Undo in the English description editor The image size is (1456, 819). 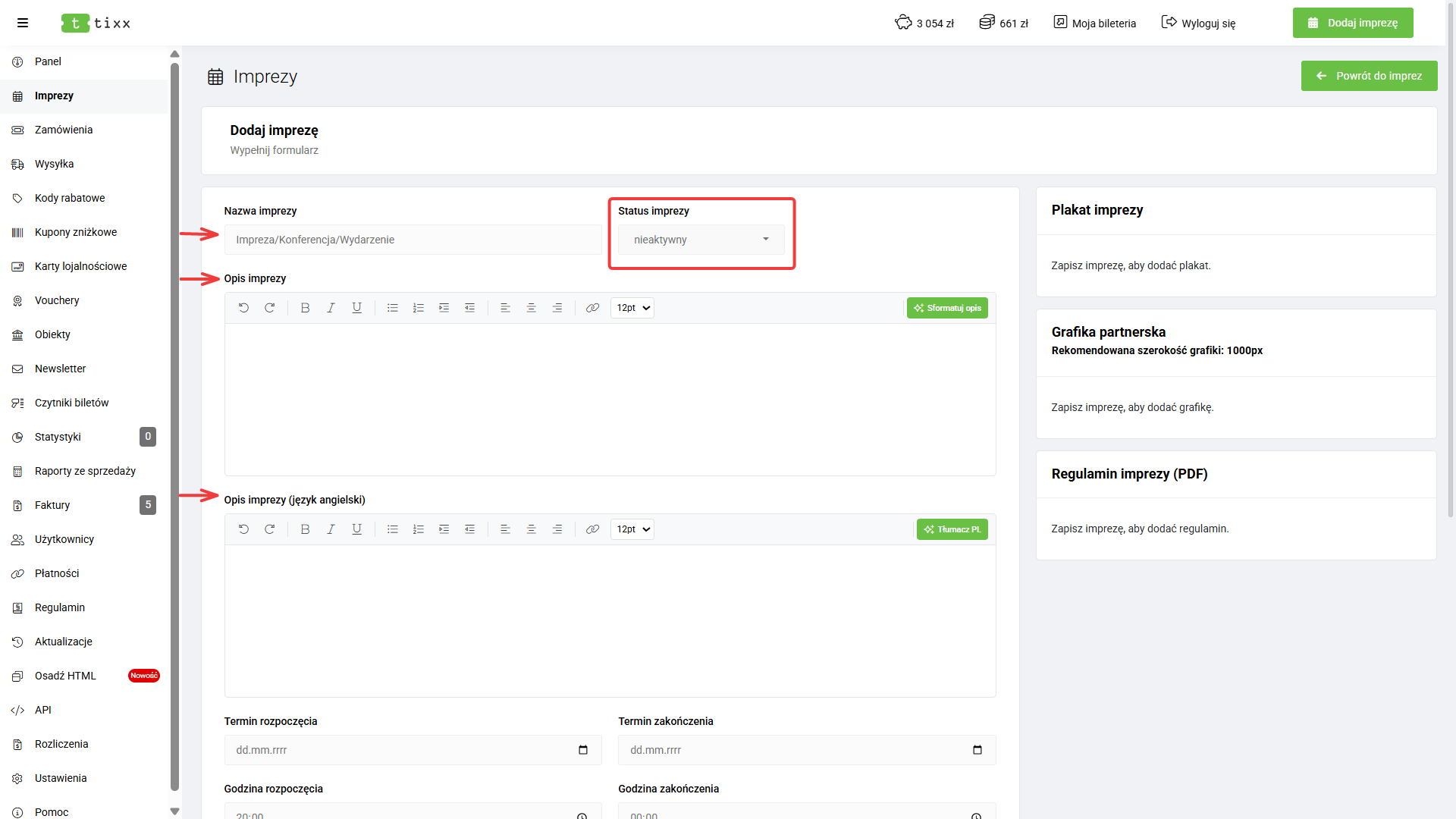click(243, 529)
